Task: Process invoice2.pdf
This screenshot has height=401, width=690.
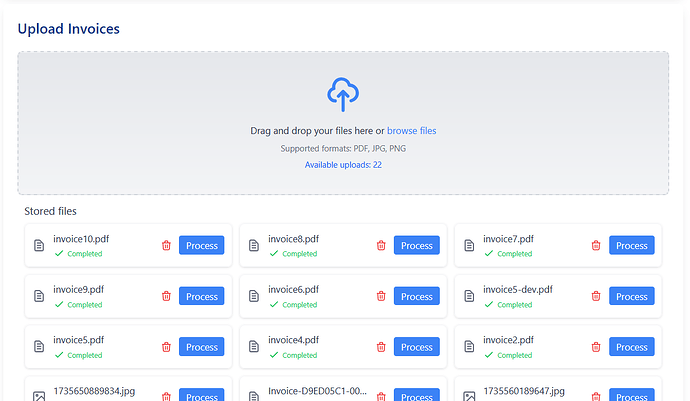Action: tap(631, 347)
